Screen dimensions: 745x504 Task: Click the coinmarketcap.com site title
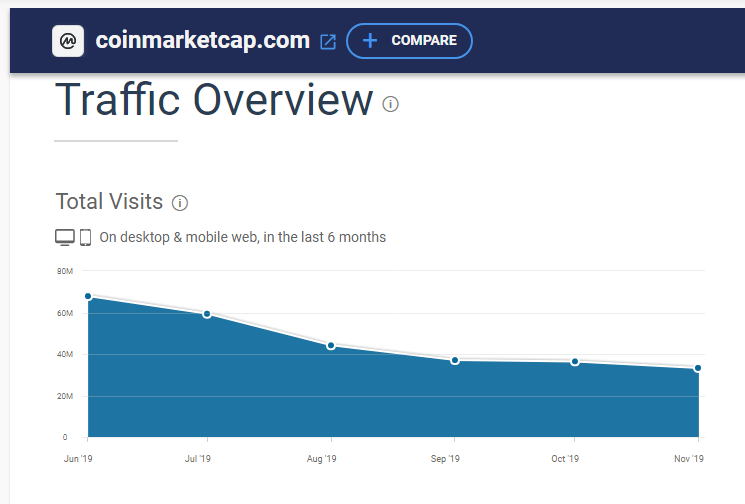(202, 40)
